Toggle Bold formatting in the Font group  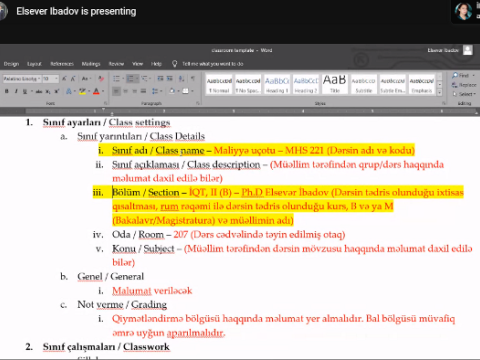point(7,91)
